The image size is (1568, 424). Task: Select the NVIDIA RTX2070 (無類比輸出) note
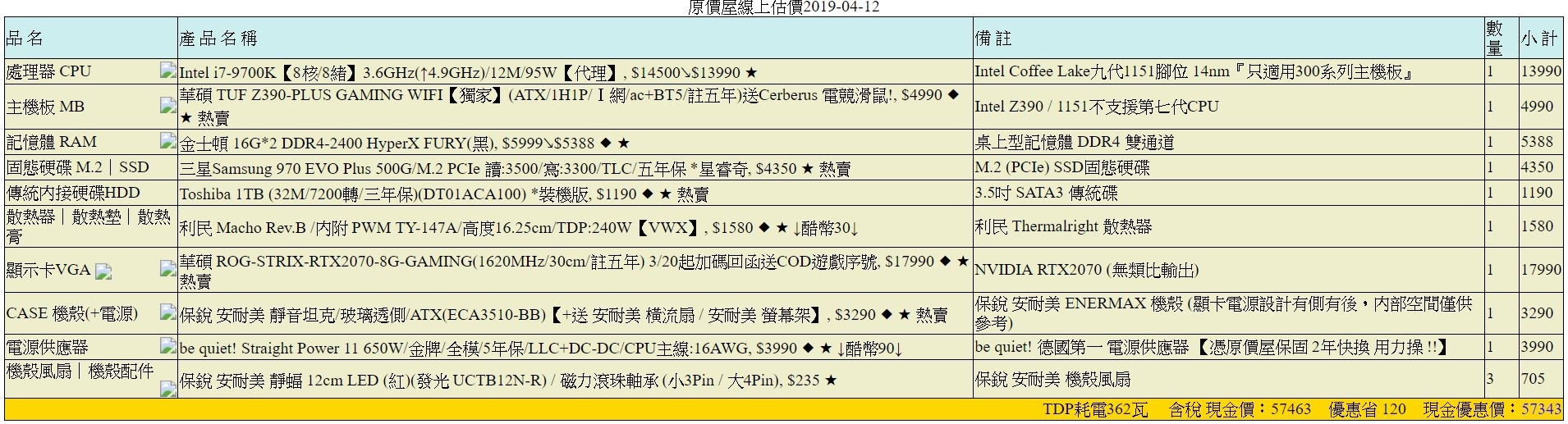tap(1086, 270)
